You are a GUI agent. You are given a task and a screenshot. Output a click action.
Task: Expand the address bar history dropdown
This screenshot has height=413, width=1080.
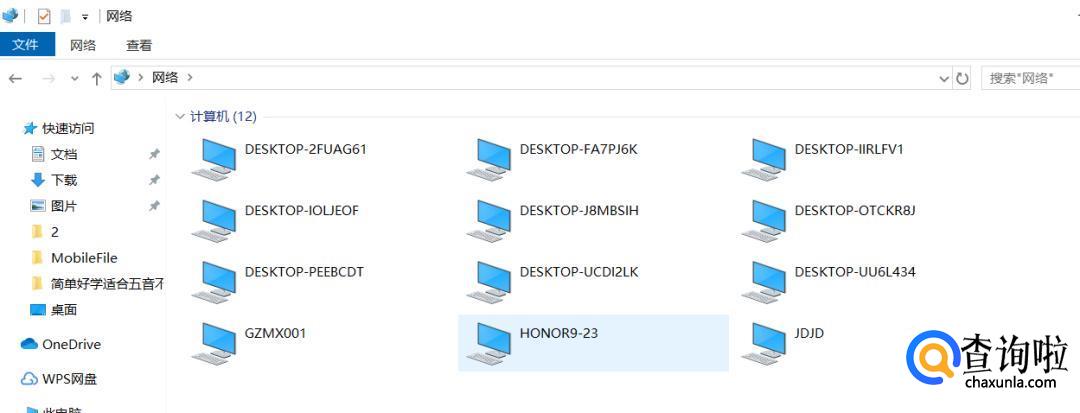[944, 78]
